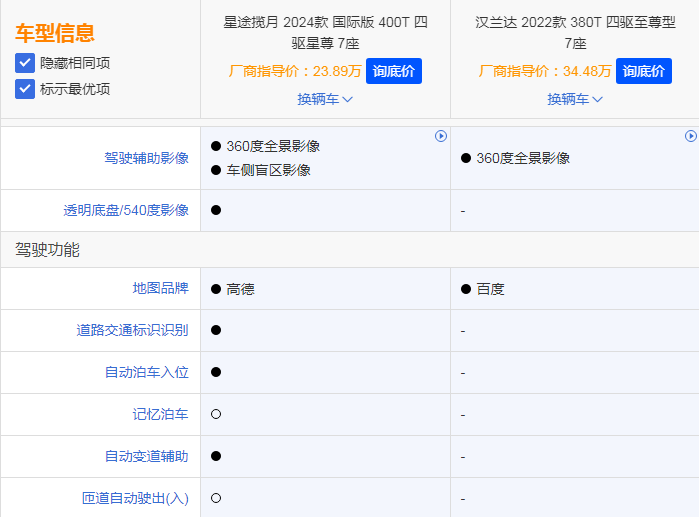Screen dimensions: 699x517
Task: Select the 车型信息 heading
Action: [55, 33]
